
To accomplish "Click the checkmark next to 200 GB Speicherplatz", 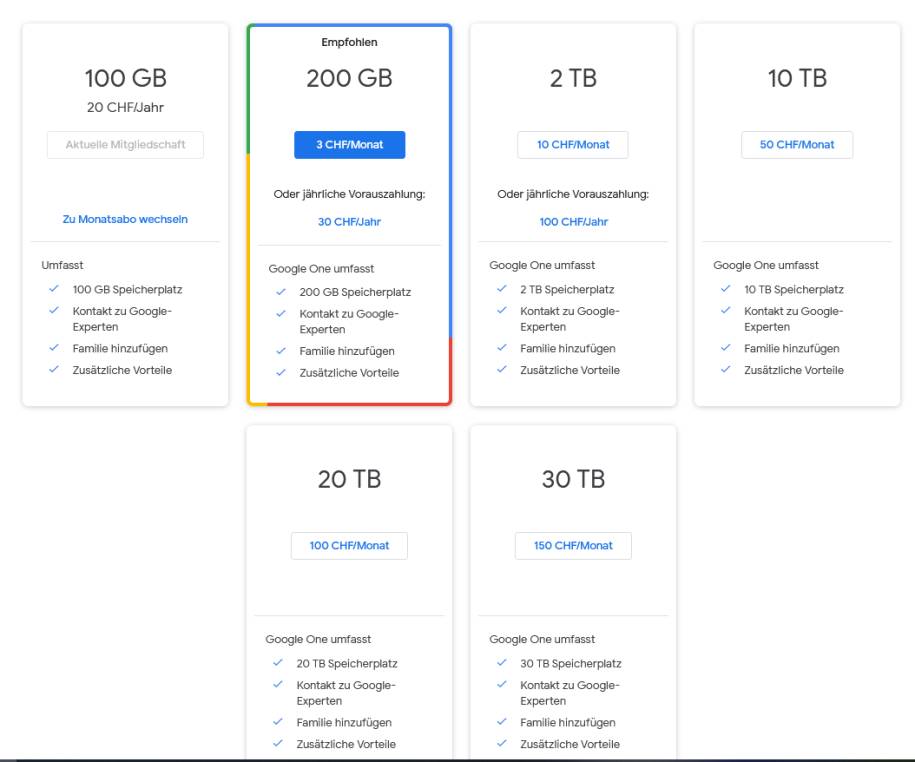I will [x=281, y=291].
